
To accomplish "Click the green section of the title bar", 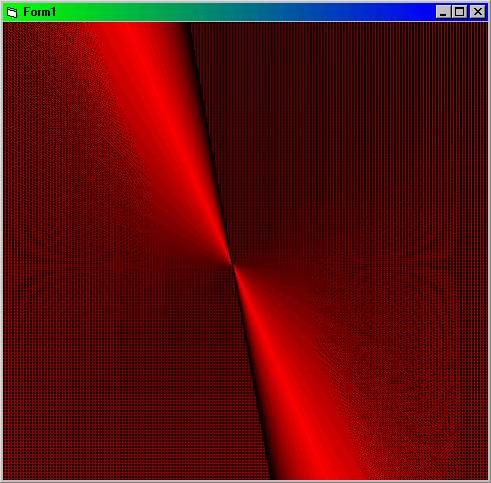I will pos(100,12).
